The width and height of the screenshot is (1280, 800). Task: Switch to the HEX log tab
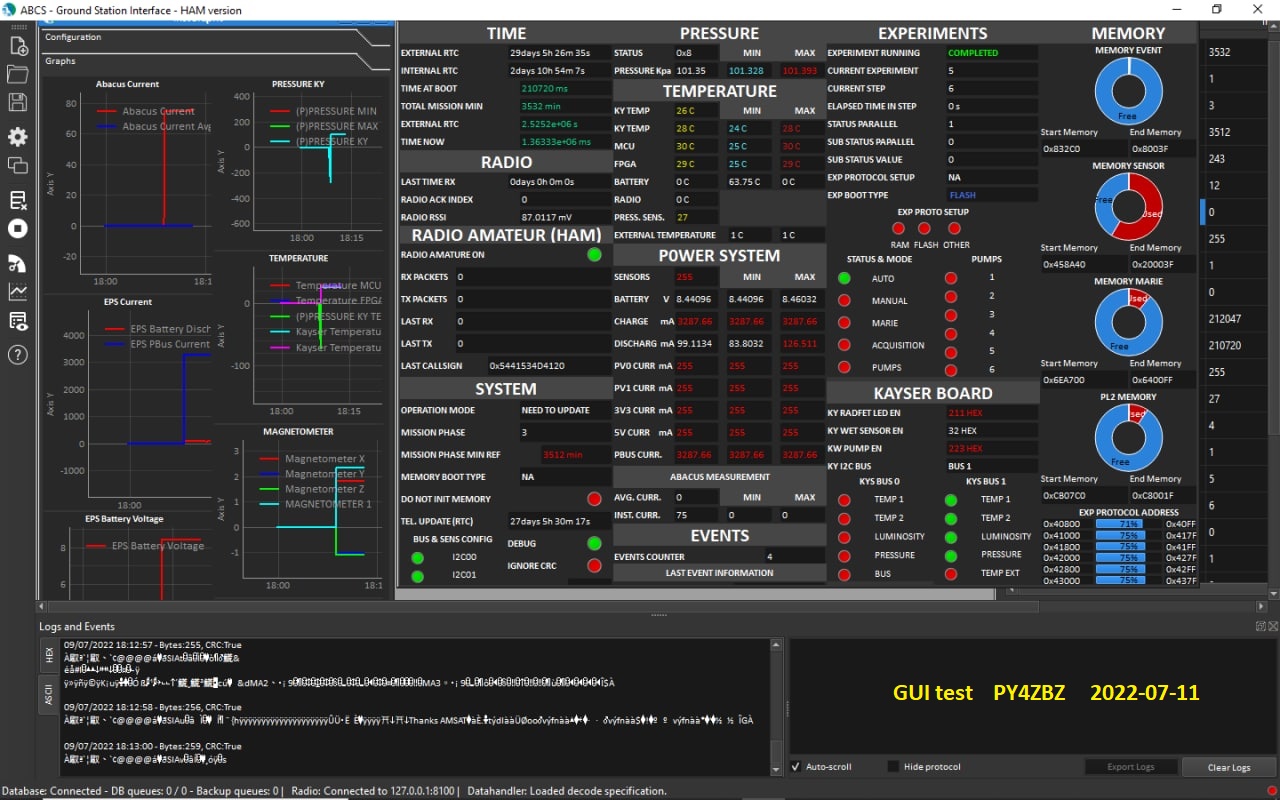(x=49, y=655)
